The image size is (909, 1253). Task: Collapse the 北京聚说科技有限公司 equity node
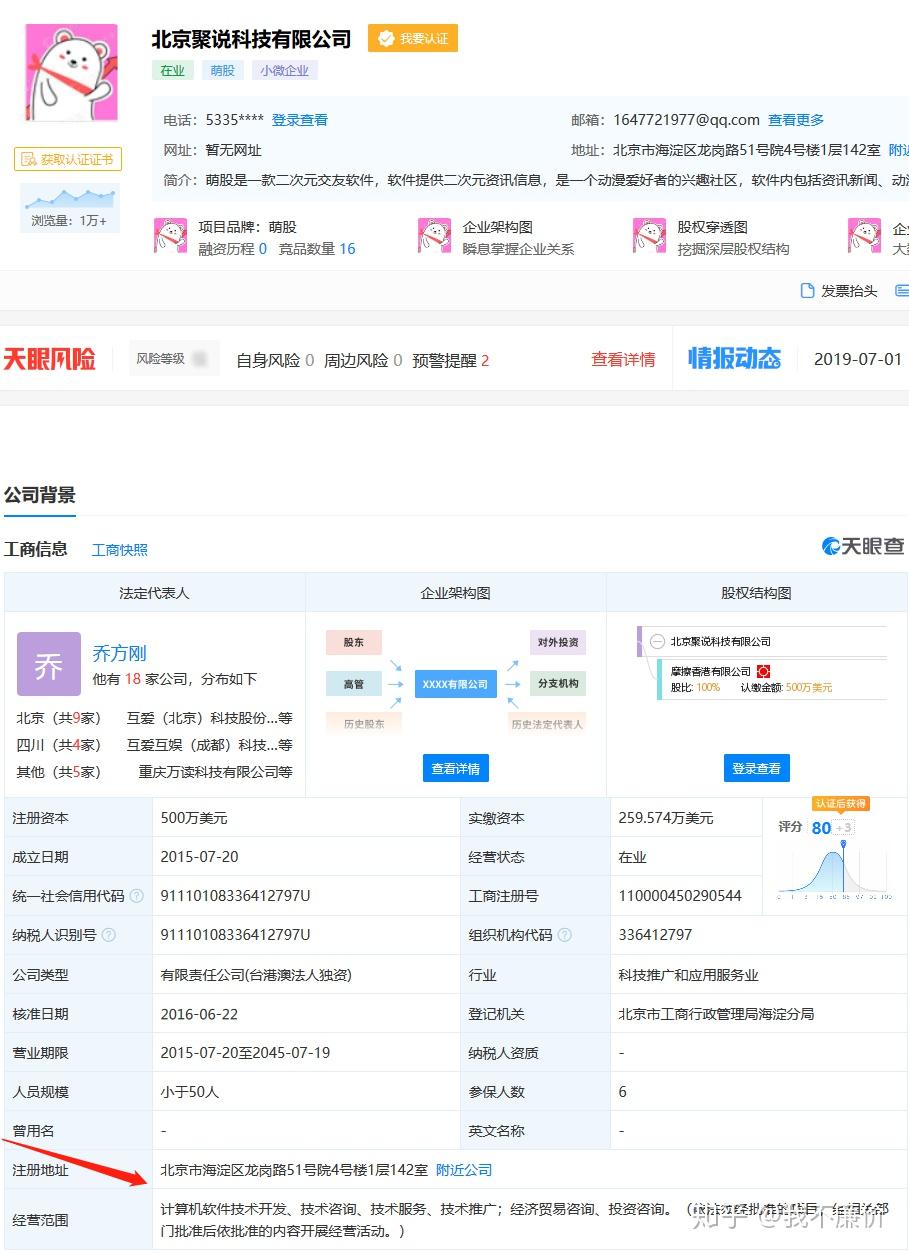coord(658,642)
